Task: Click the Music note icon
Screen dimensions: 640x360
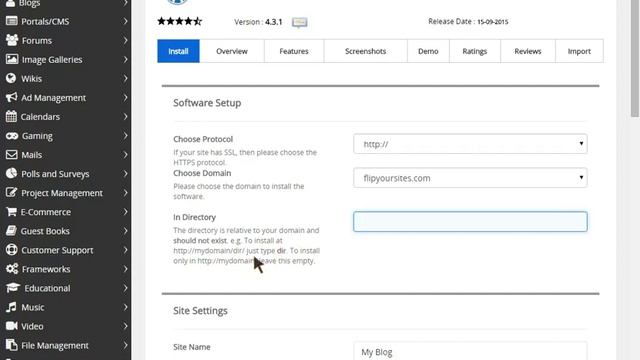Action: point(11,307)
